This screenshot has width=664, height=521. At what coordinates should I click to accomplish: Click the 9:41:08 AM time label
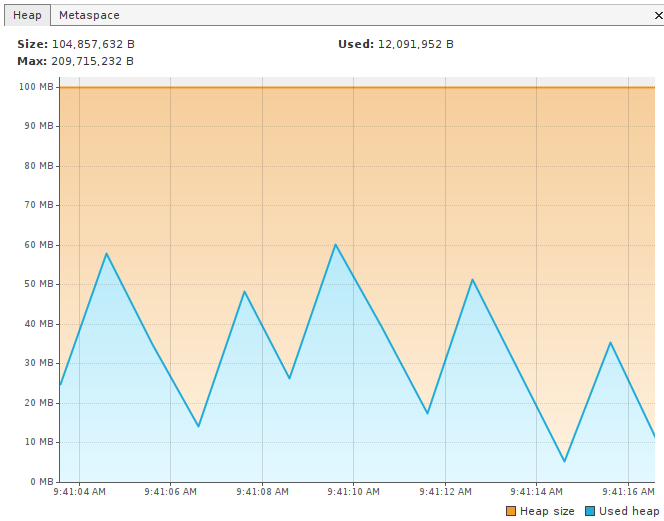(263, 492)
